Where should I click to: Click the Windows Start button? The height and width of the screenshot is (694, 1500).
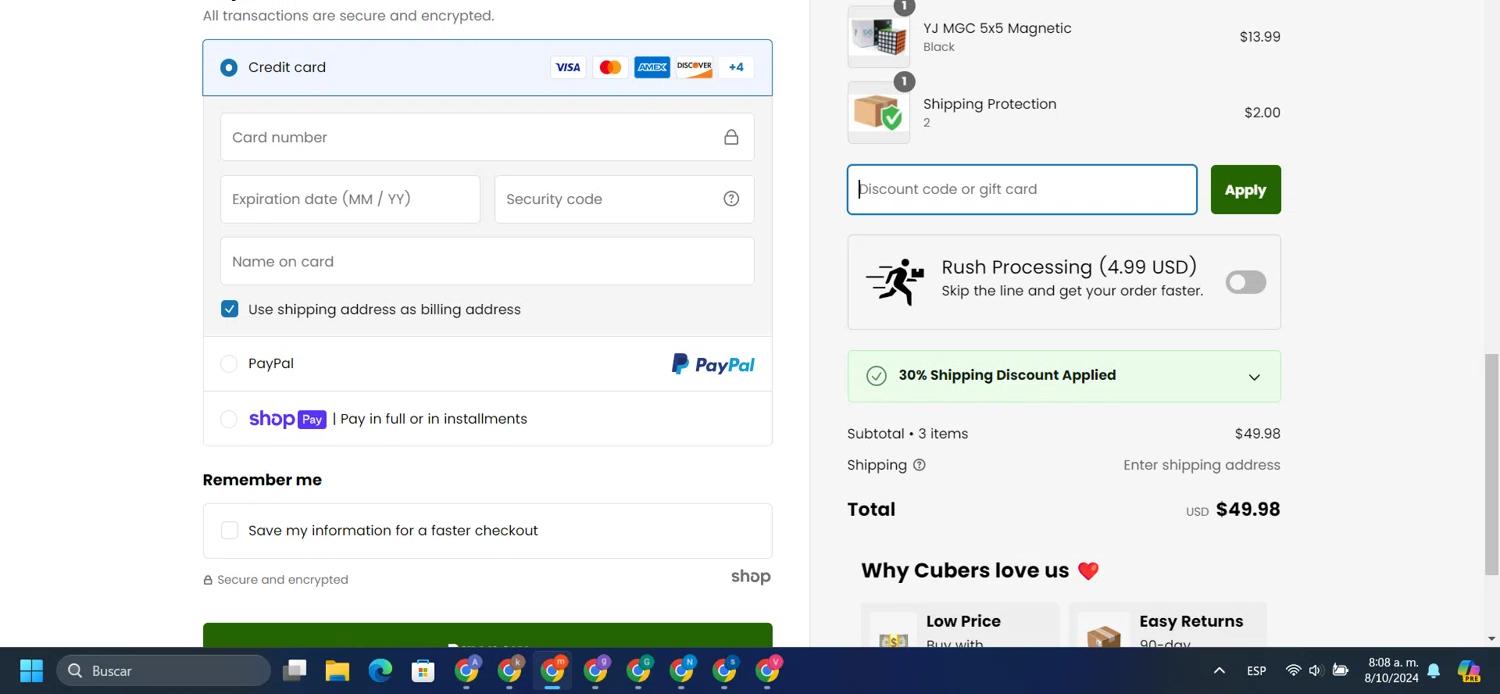(31, 671)
